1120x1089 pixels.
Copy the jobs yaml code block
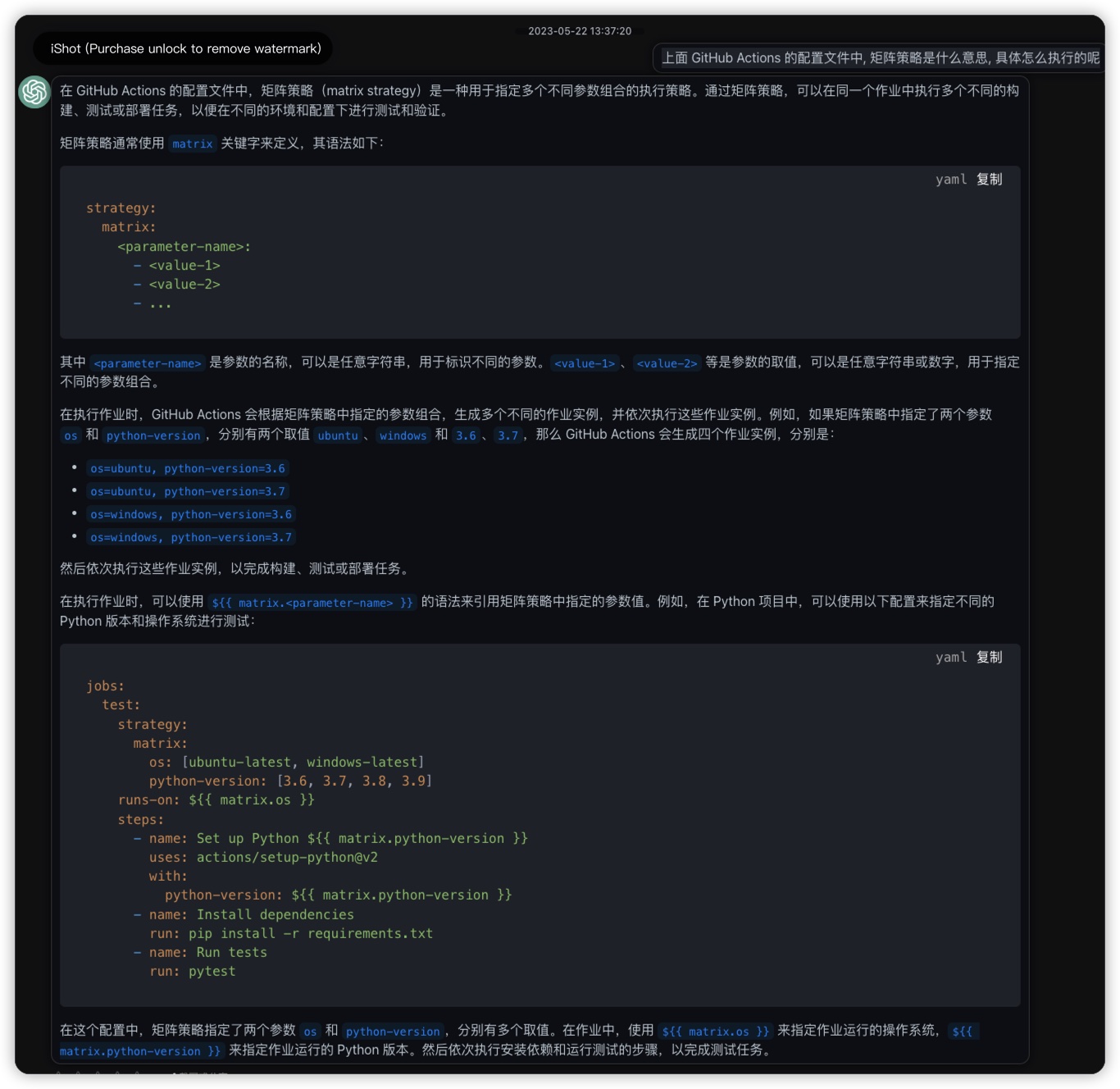click(989, 658)
